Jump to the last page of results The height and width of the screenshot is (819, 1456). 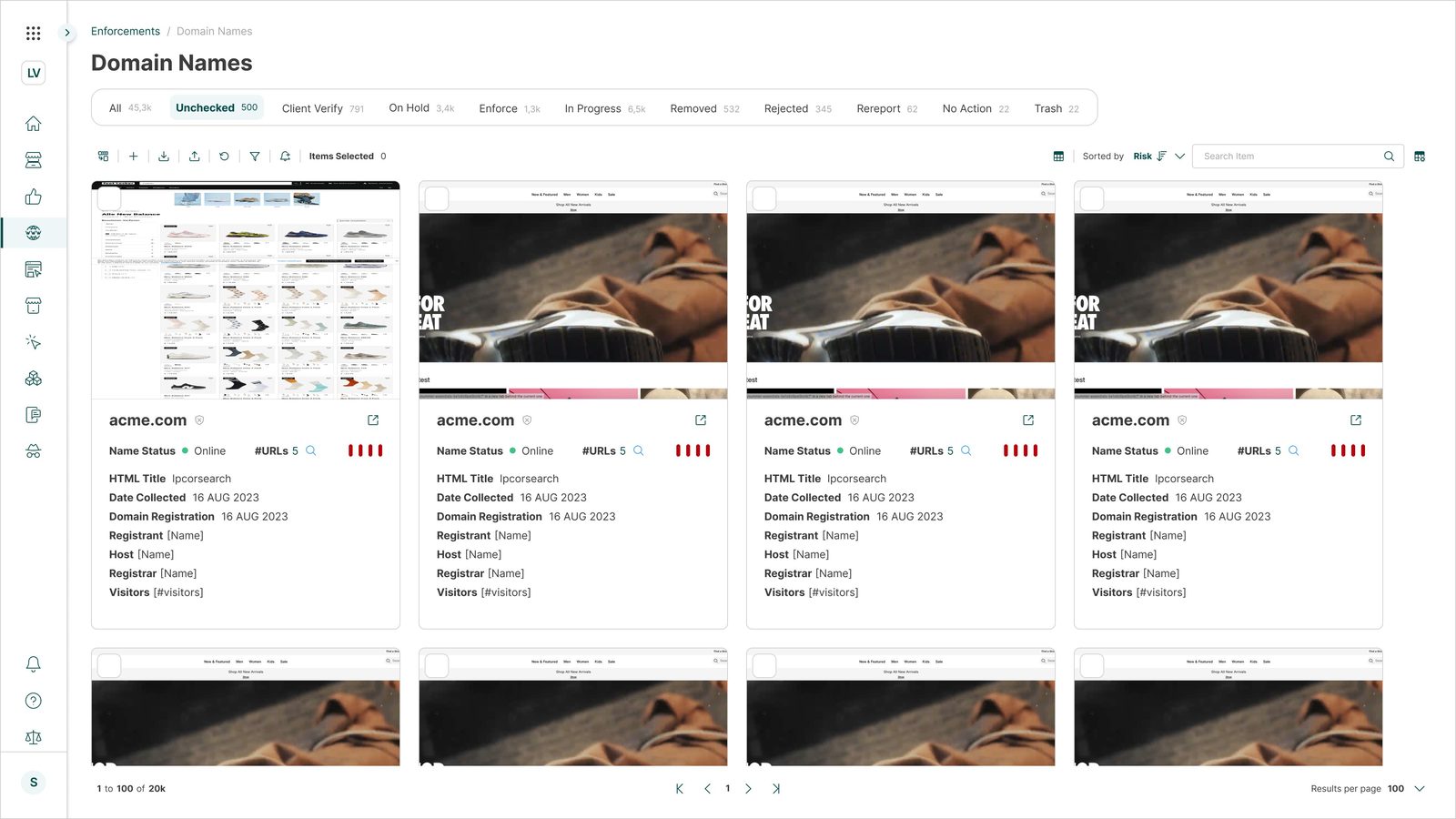click(776, 789)
